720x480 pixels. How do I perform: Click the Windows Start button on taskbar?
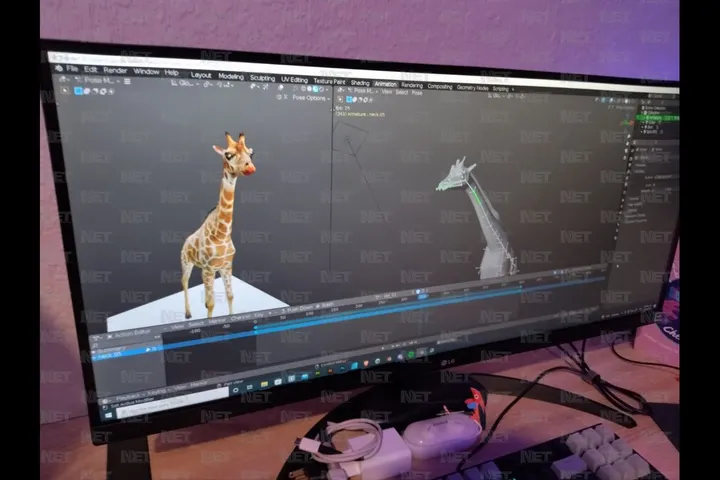pos(108,415)
